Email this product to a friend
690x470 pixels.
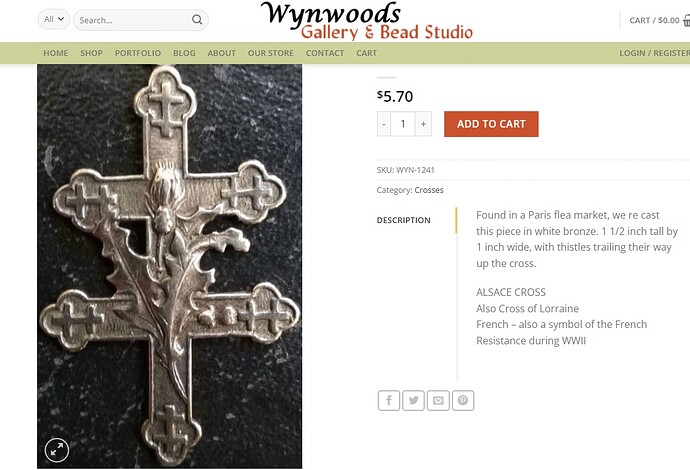pyautogui.click(x=438, y=400)
